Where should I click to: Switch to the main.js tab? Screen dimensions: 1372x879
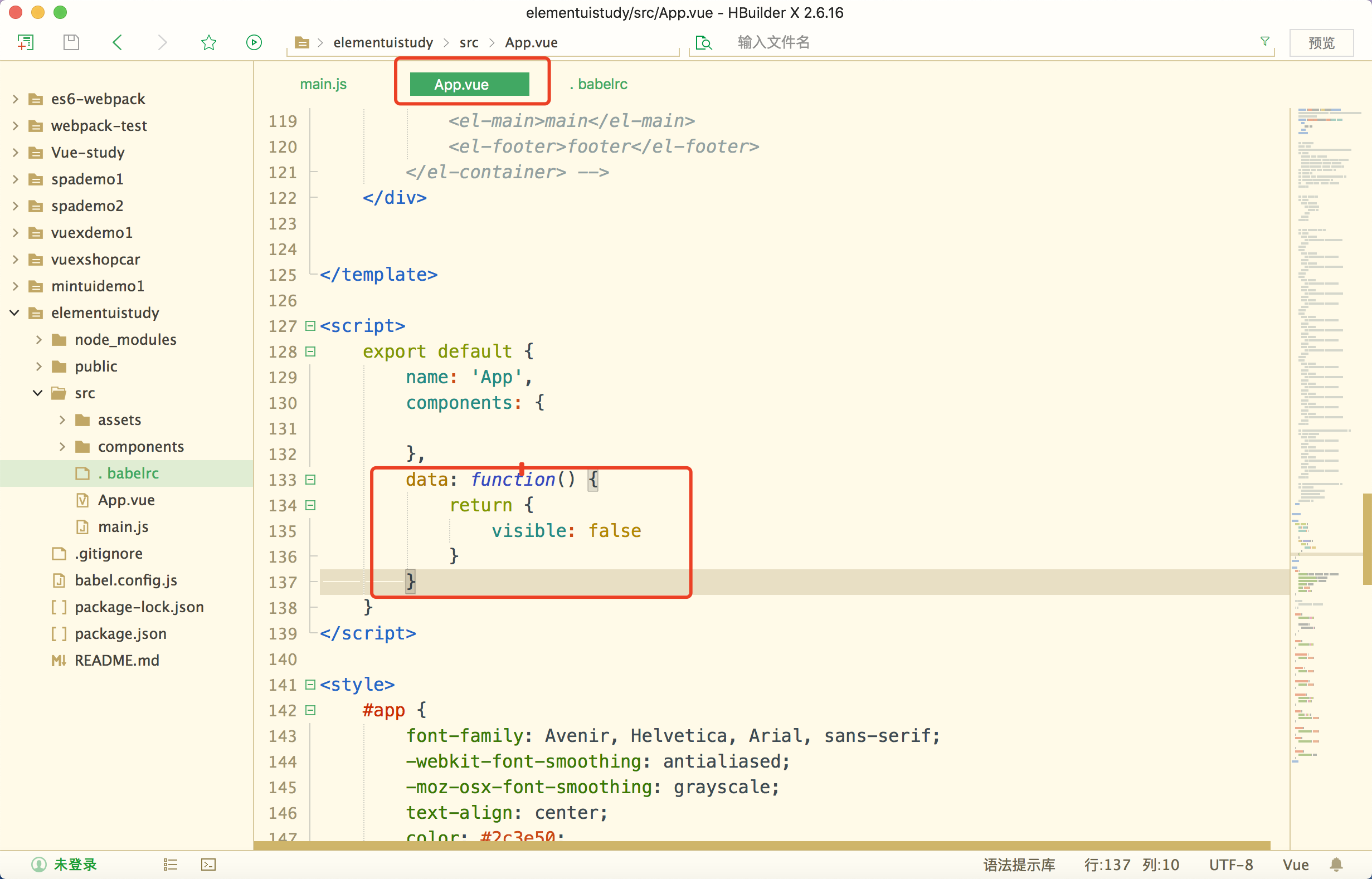coord(323,84)
